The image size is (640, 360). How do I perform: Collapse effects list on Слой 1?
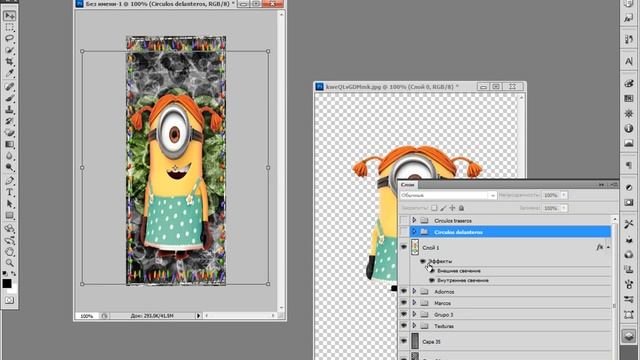coord(608,247)
